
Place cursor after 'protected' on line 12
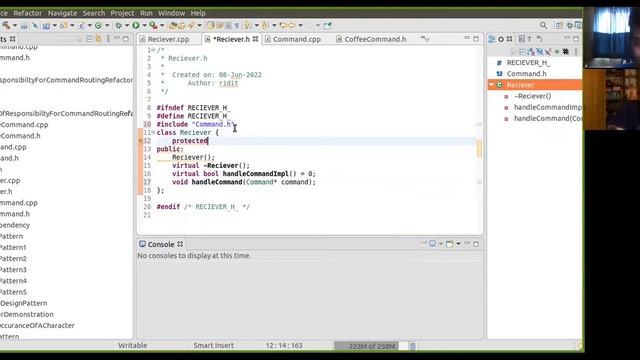(208, 141)
